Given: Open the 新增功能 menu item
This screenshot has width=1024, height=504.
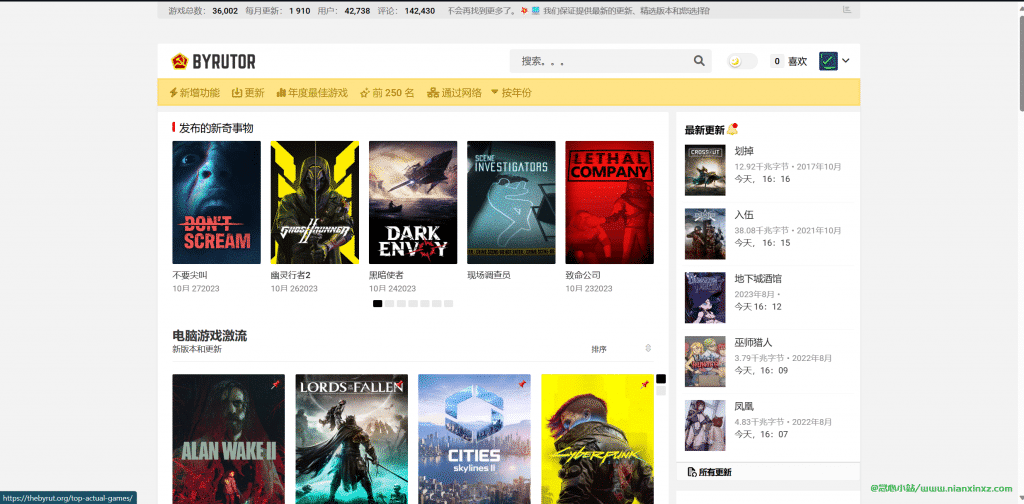Looking at the screenshot, I should click(195, 93).
